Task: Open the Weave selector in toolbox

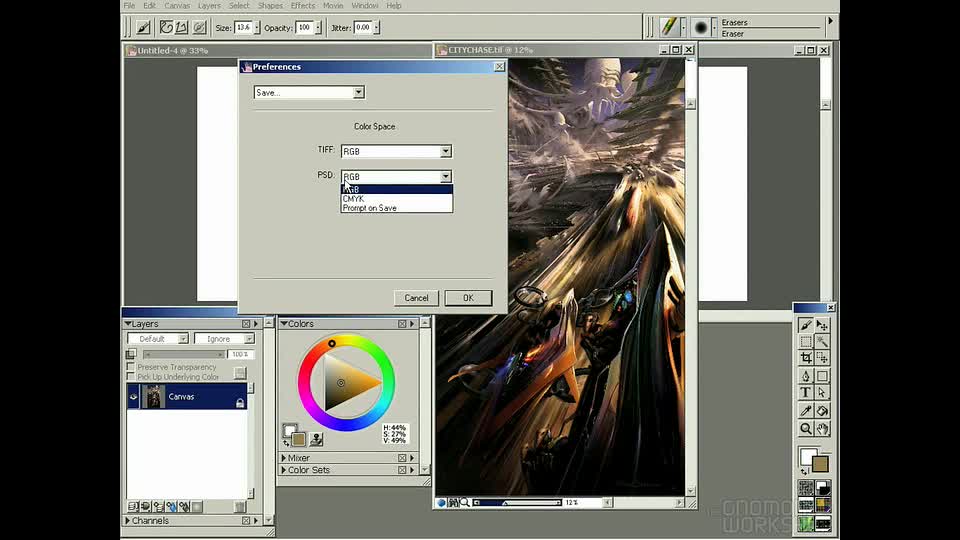Action: (823, 505)
